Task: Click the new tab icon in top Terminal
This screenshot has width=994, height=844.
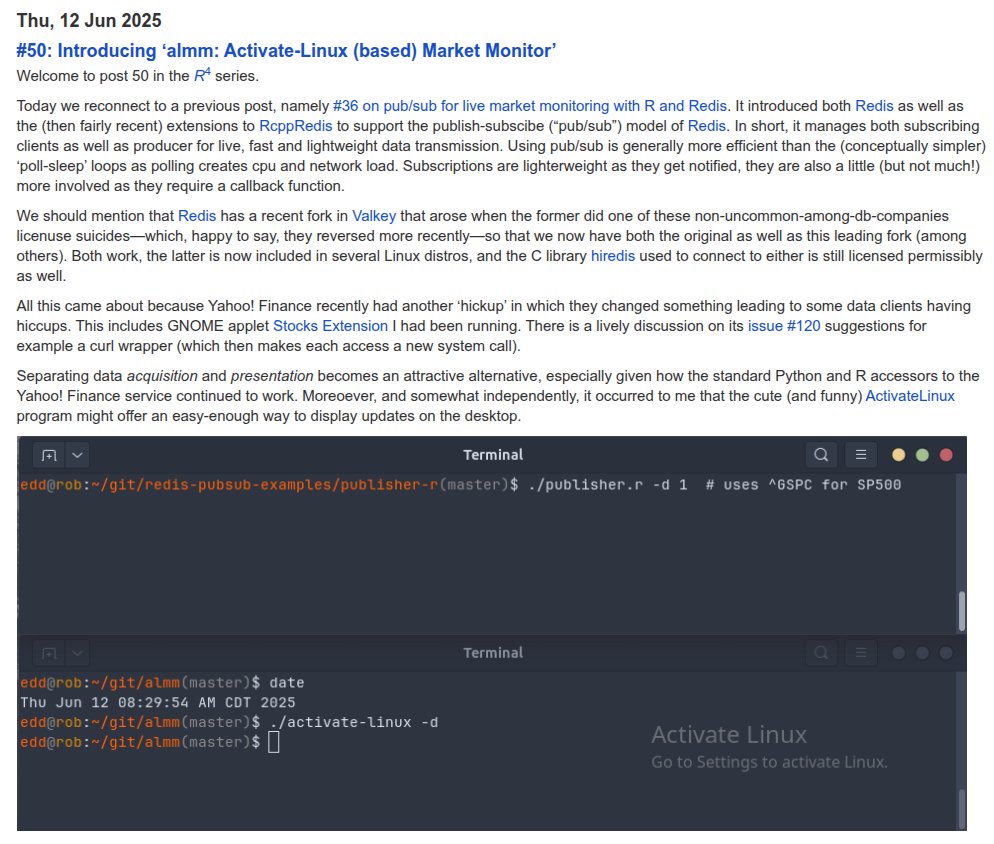Action: [49, 455]
